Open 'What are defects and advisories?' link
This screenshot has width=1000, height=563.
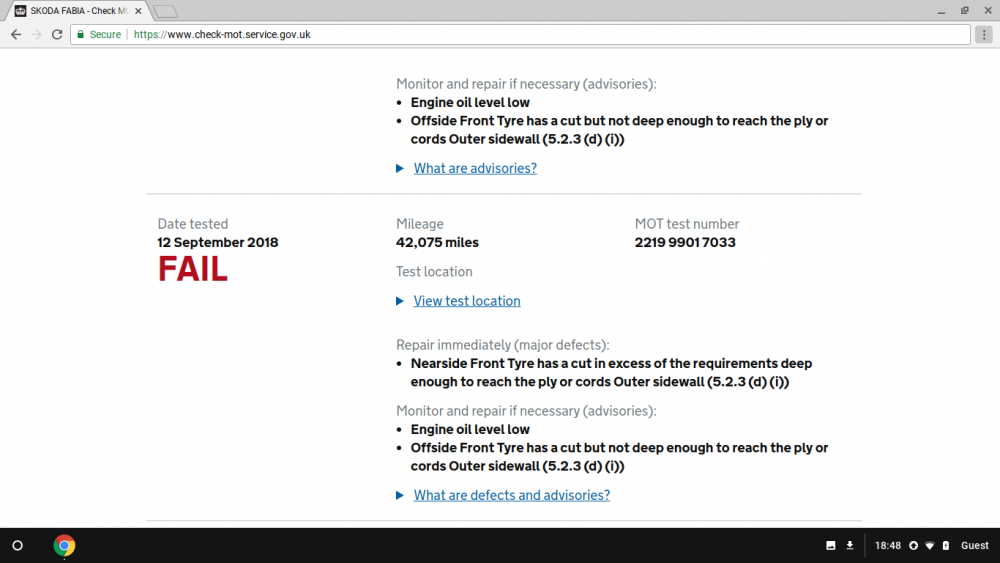[511, 495]
